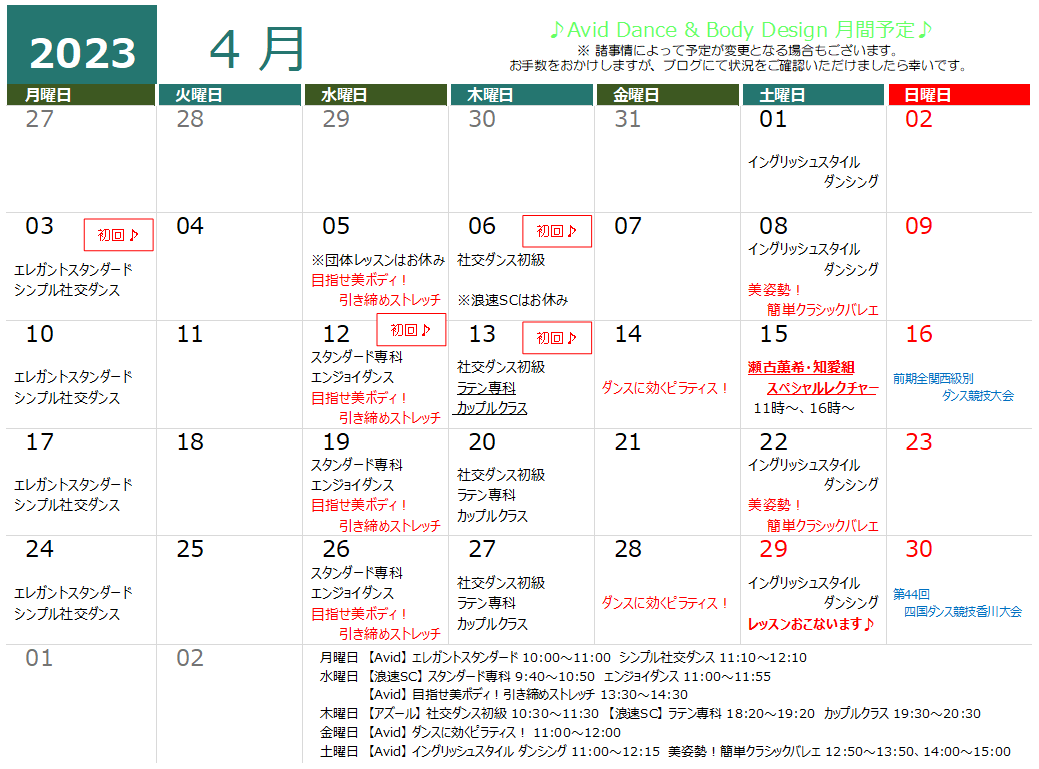Click ダンスに効くピラティス！ on April 28

[x=665, y=603]
